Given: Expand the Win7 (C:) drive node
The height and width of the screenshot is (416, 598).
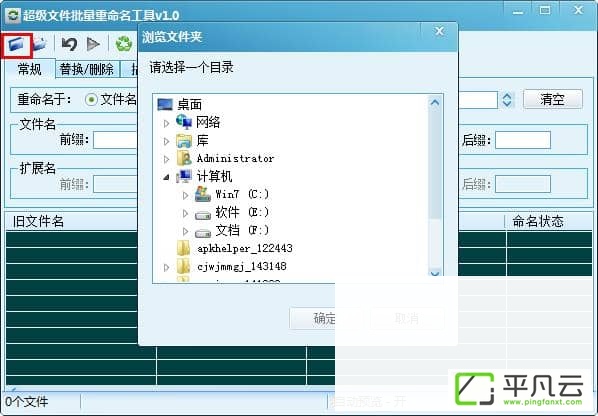Looking at the screenshot, I should click(x=185, y=195).
